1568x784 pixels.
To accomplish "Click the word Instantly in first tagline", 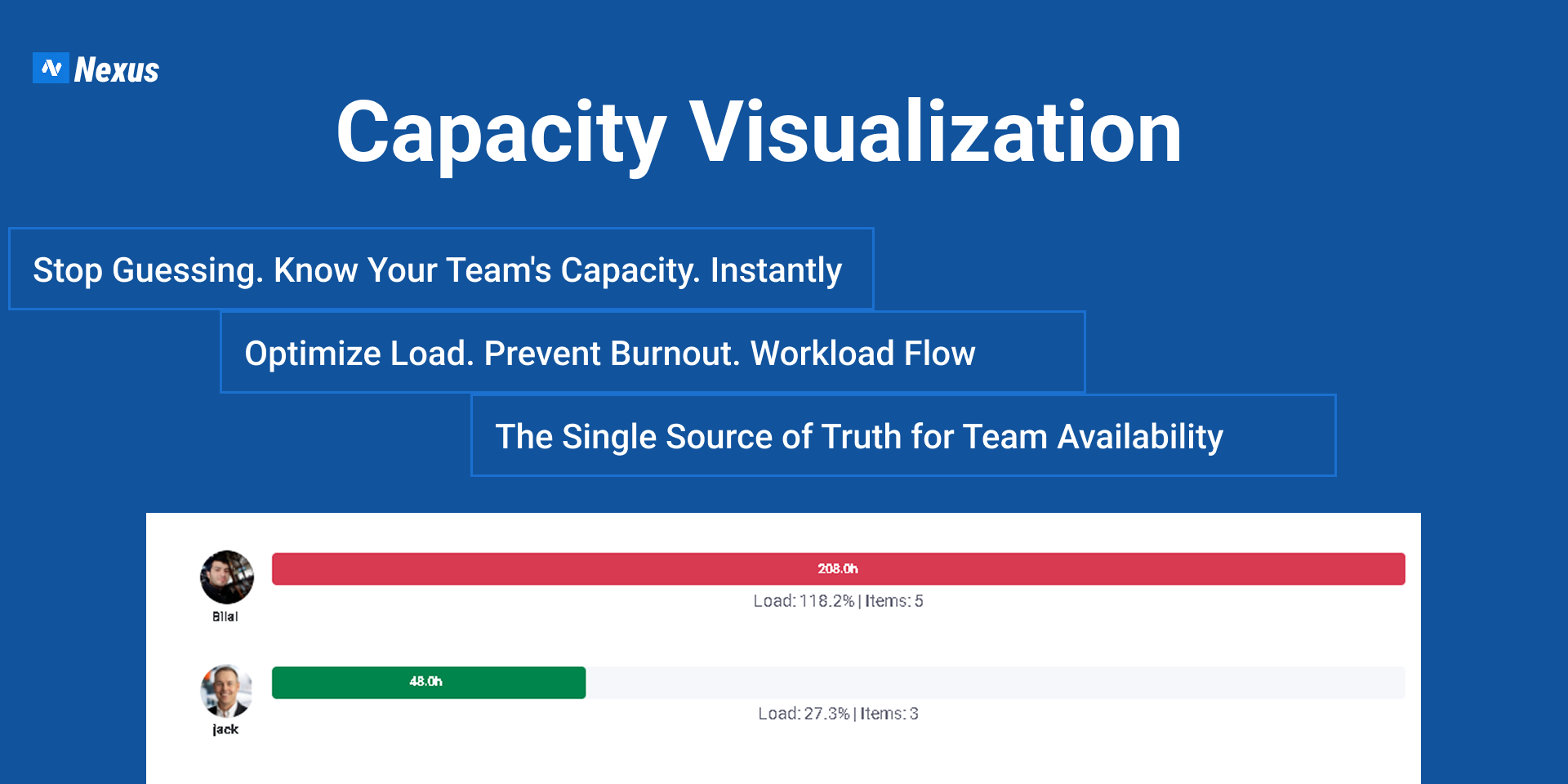I will click(776, 270).
